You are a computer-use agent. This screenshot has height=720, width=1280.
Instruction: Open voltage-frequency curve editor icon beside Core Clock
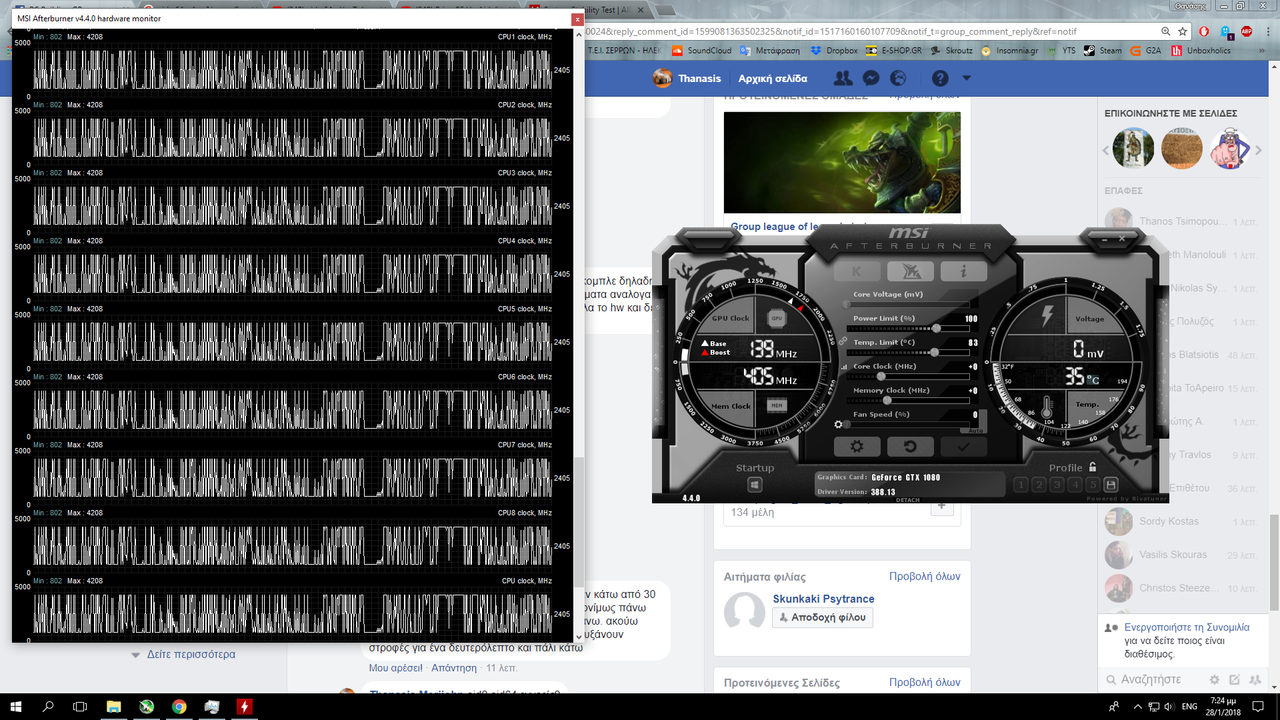[x=844, y=366]
